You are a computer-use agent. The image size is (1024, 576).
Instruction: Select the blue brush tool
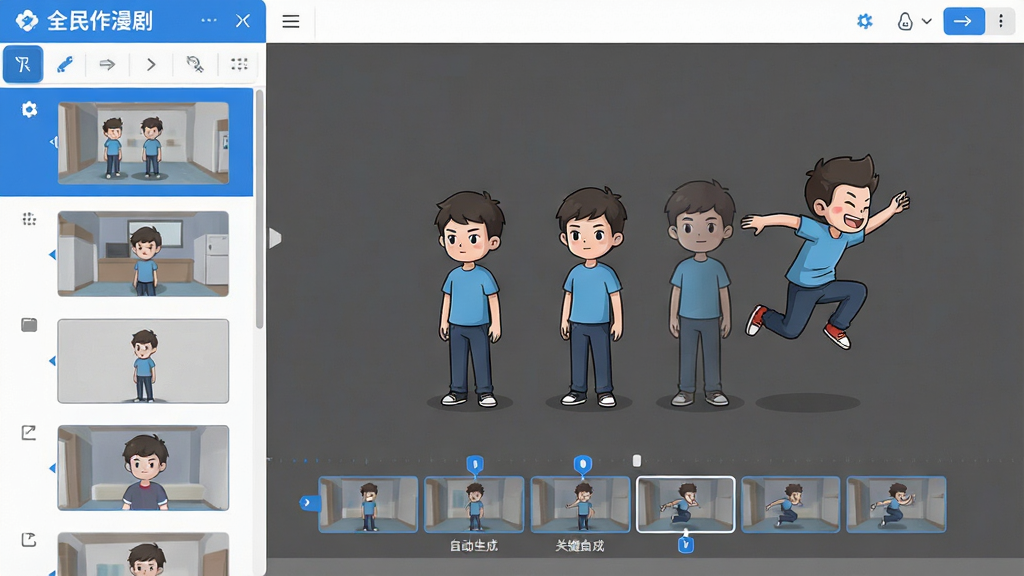coord(65,64)
